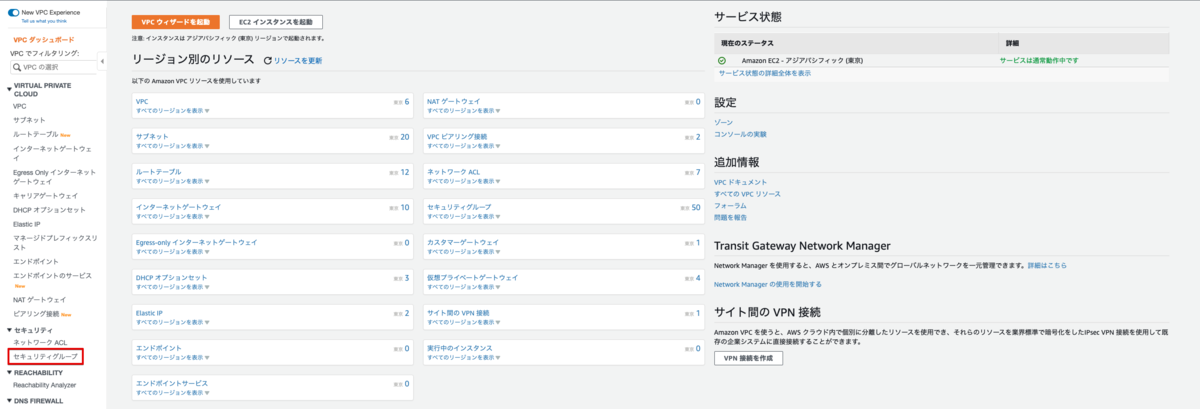Open the 仮想プライベートゲートウェイ card link
Screen dimensions: 1200x409
tap(473, 277)
